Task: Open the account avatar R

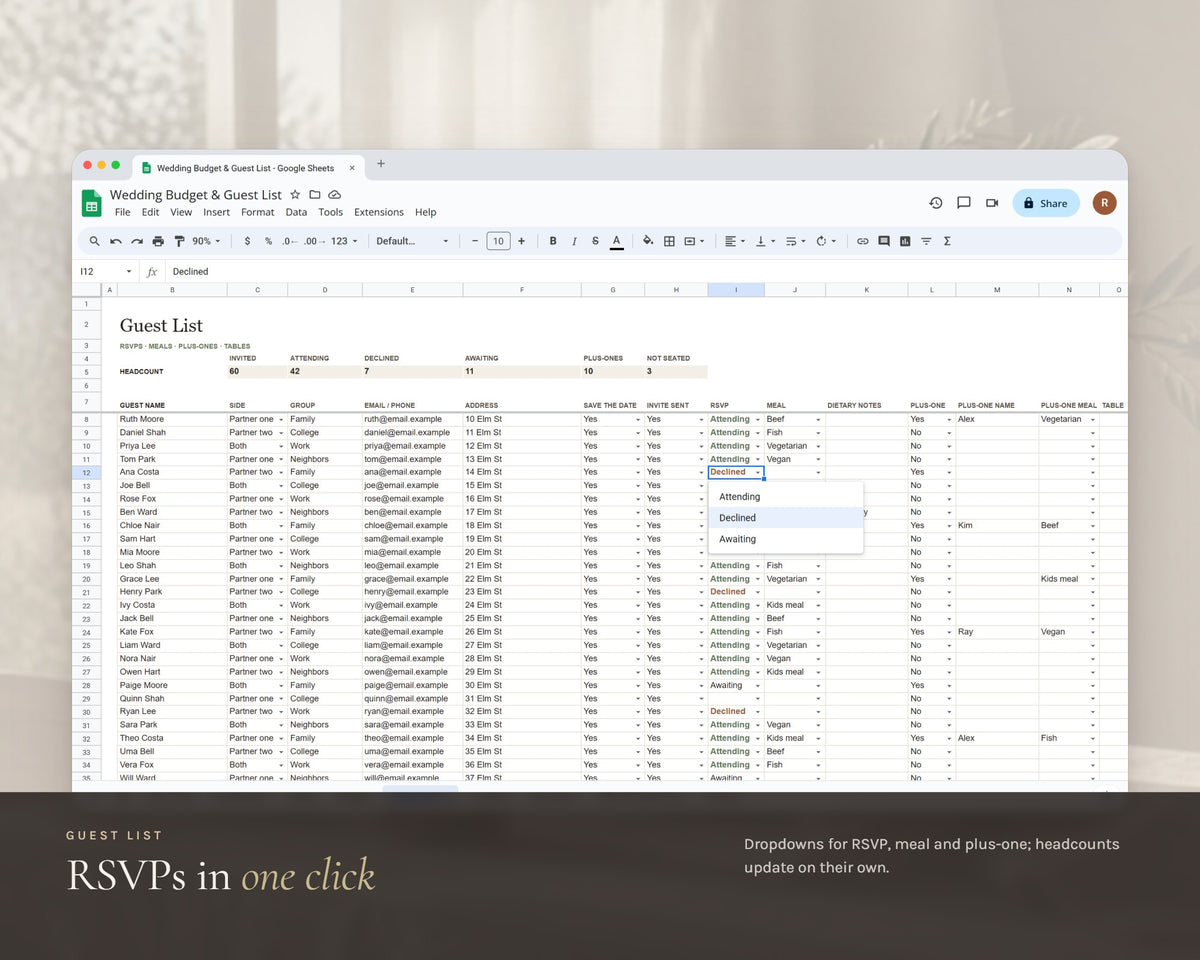Action: click(x=1104, y=203)
